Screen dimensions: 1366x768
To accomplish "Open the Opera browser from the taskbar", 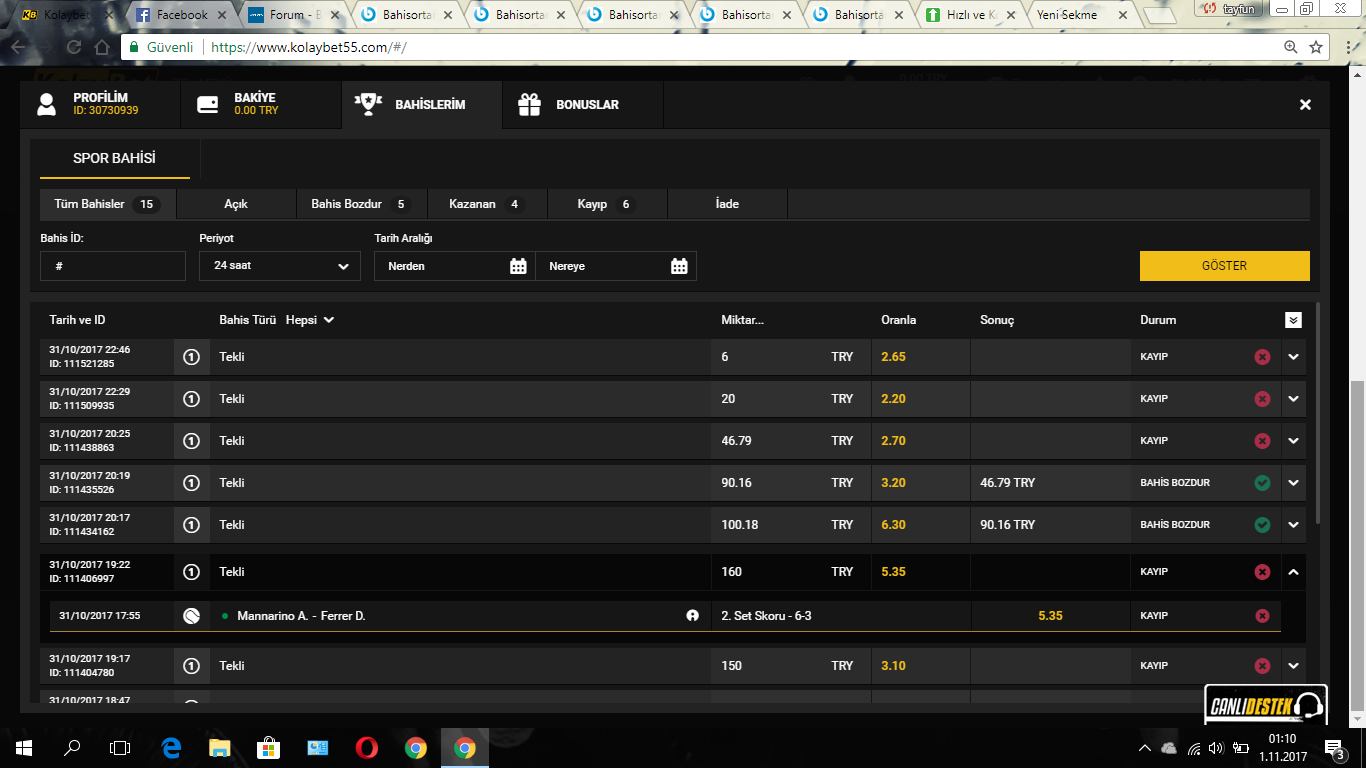I will [367, 747].
